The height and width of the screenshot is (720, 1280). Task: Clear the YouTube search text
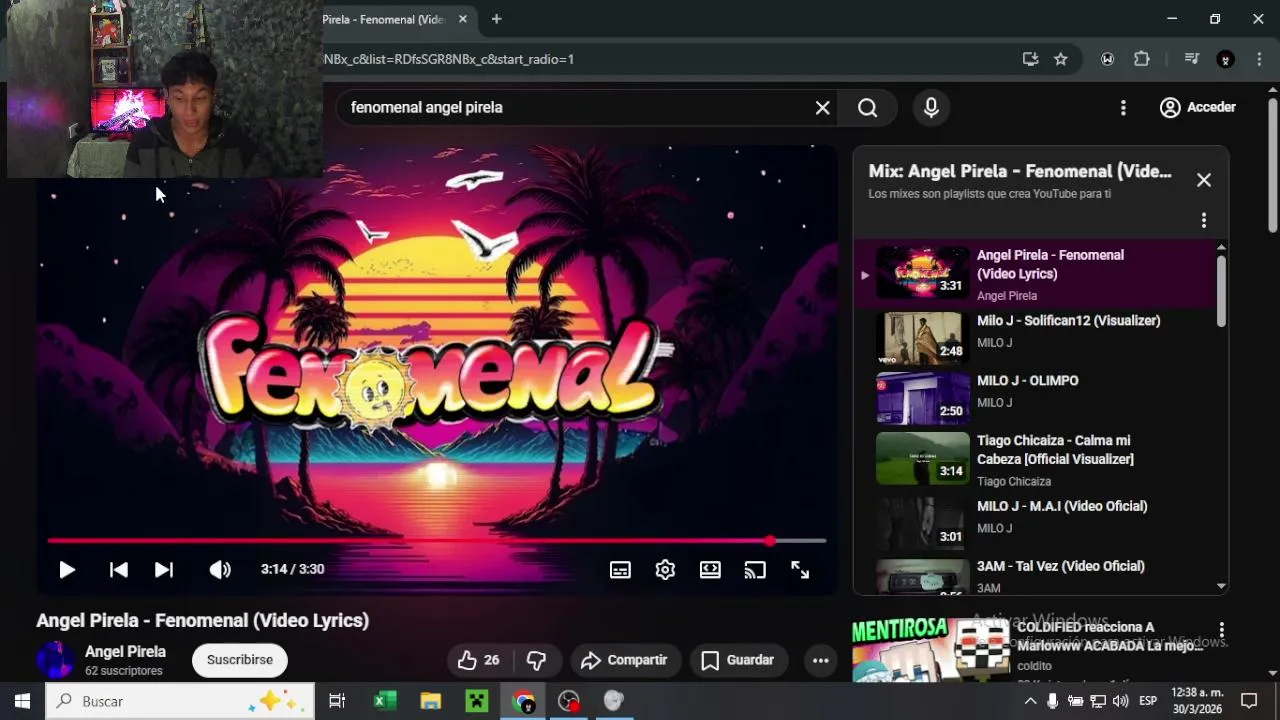822,108
